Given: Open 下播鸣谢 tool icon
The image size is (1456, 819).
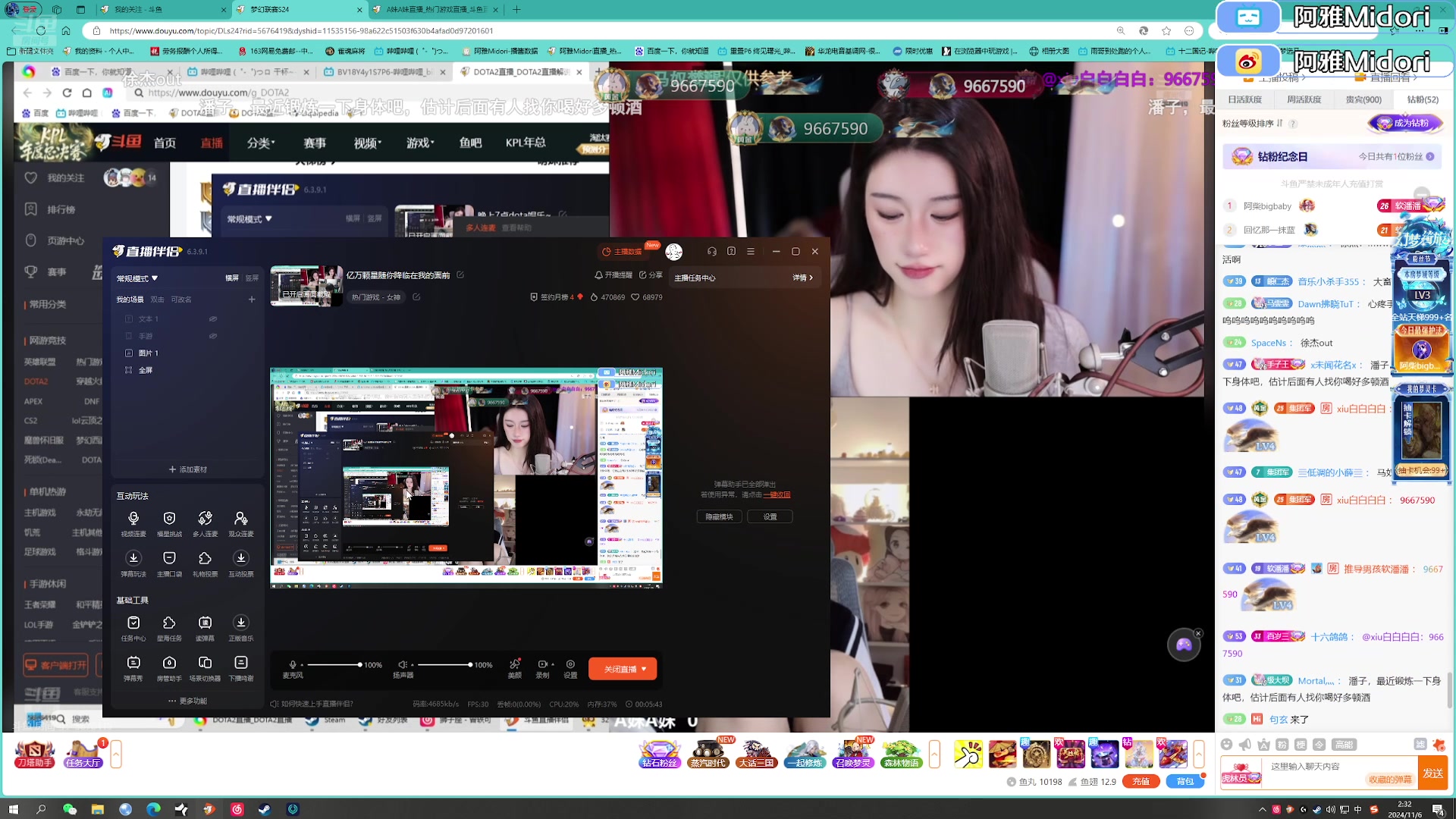Looking at the screenshot, I should pyautogui.click(x=241, y=667).
